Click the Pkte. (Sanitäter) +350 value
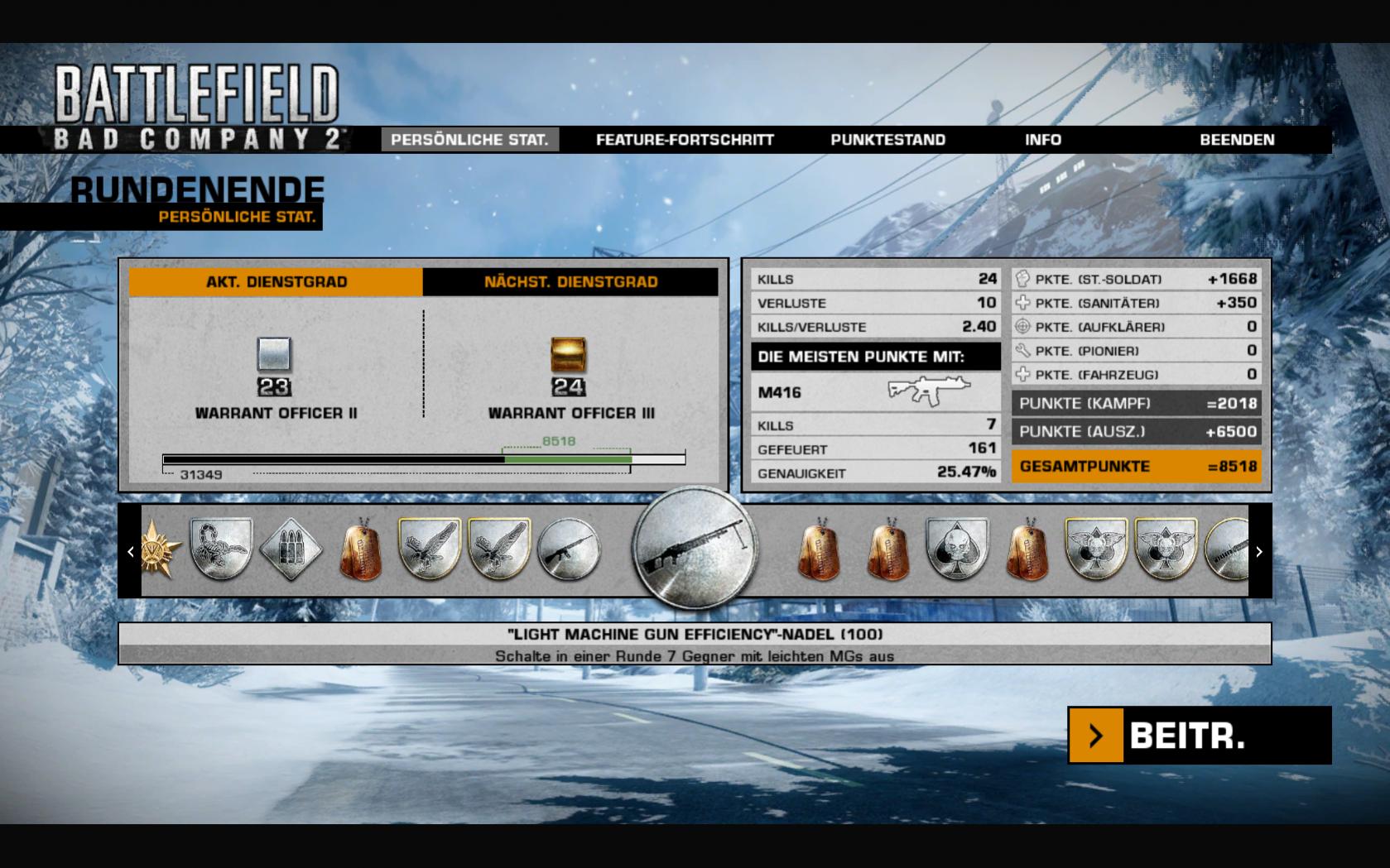Viewport: 1390px width, 868px height. [x=1236, y=303]
